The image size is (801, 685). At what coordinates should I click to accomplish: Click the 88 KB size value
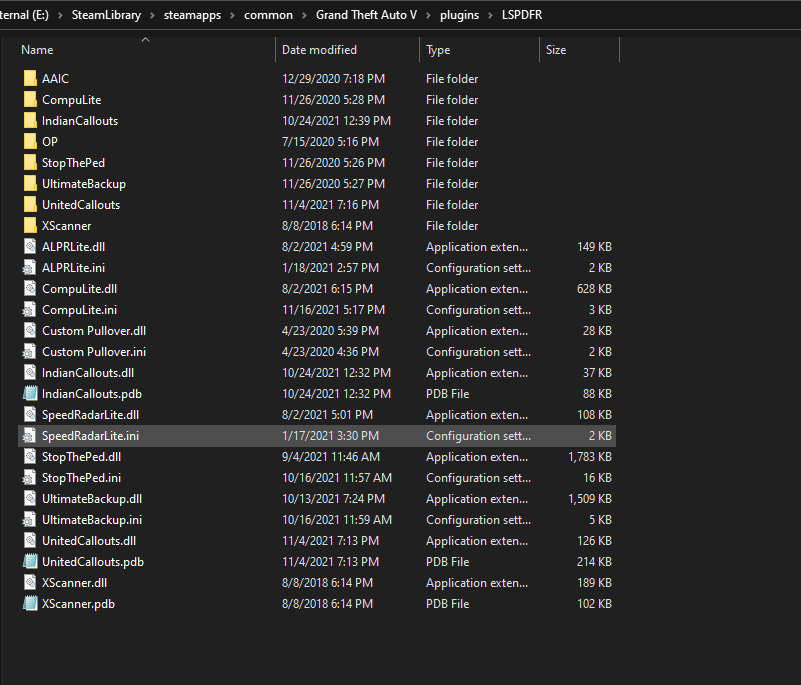point(597,393)
